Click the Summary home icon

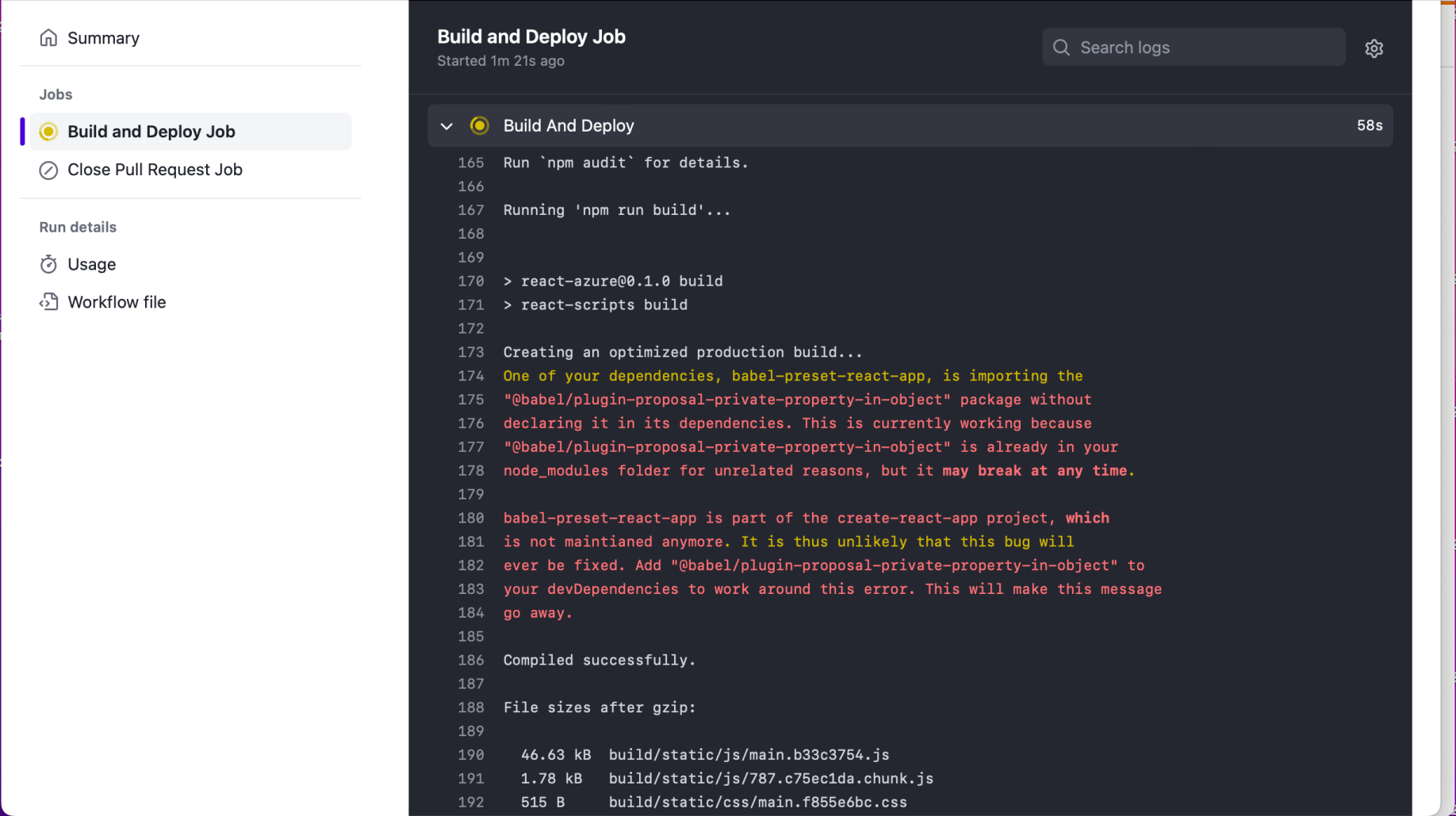(x=48, y=38)
